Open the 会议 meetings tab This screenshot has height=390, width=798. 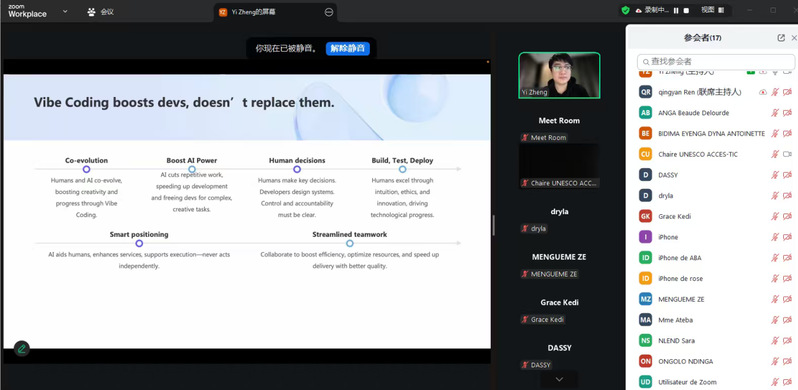[x=101, y=12]
